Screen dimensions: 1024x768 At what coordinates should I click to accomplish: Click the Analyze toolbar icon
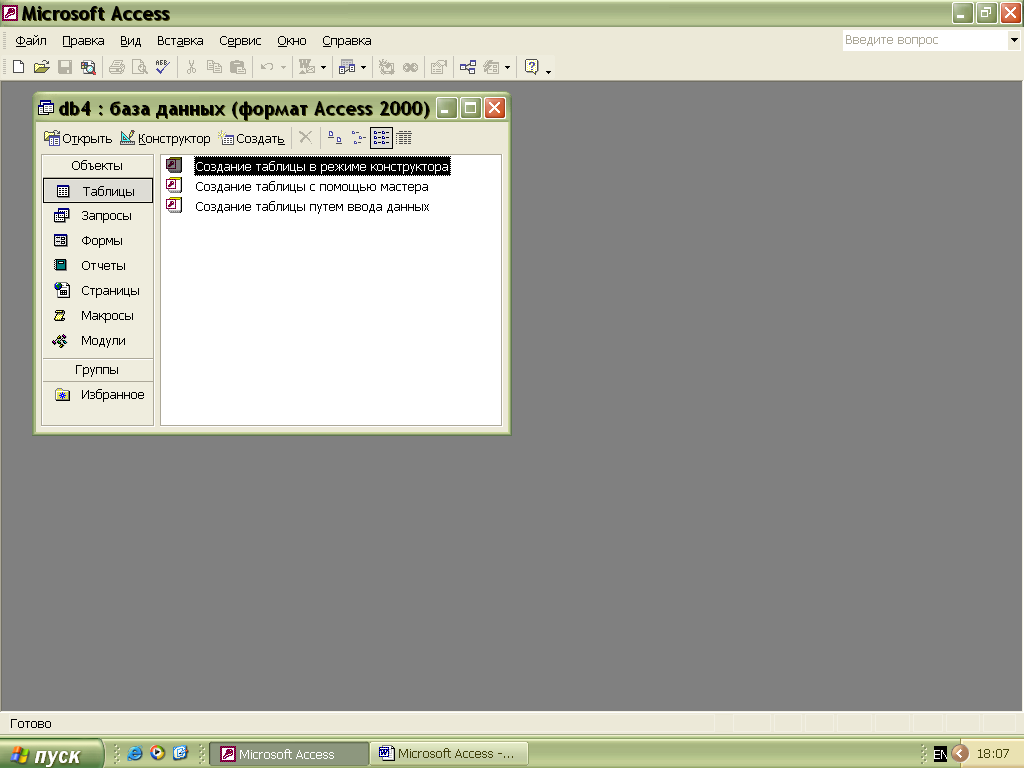pyautogui.click(x=347, y=67)
